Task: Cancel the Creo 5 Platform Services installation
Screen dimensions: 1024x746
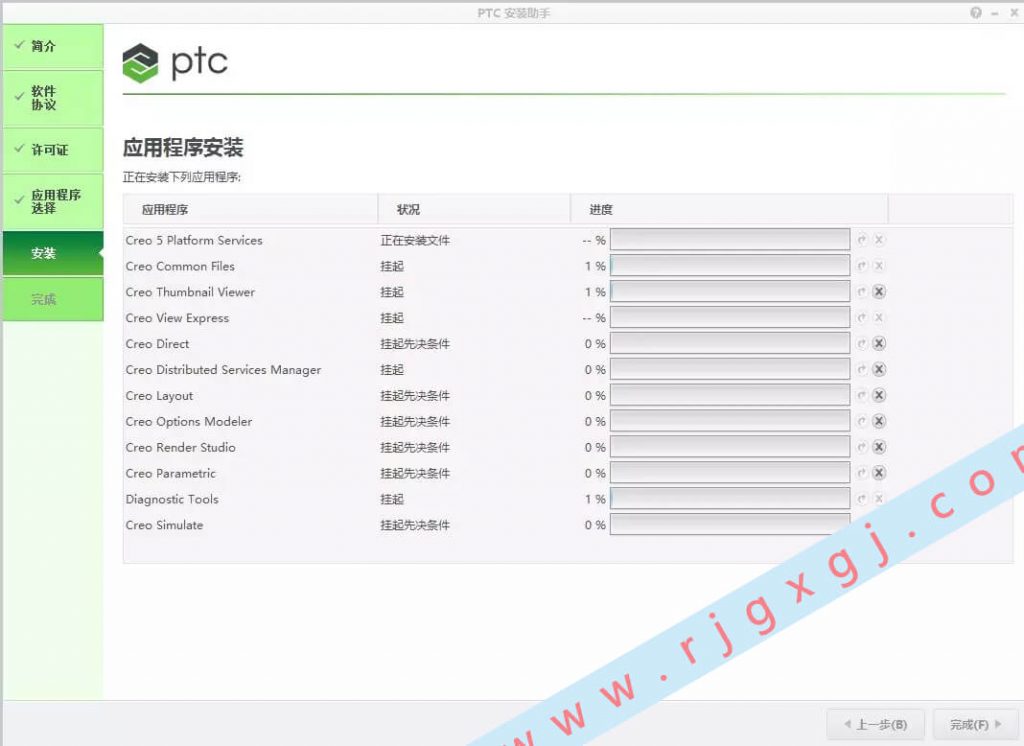Action: coord(879,240)
